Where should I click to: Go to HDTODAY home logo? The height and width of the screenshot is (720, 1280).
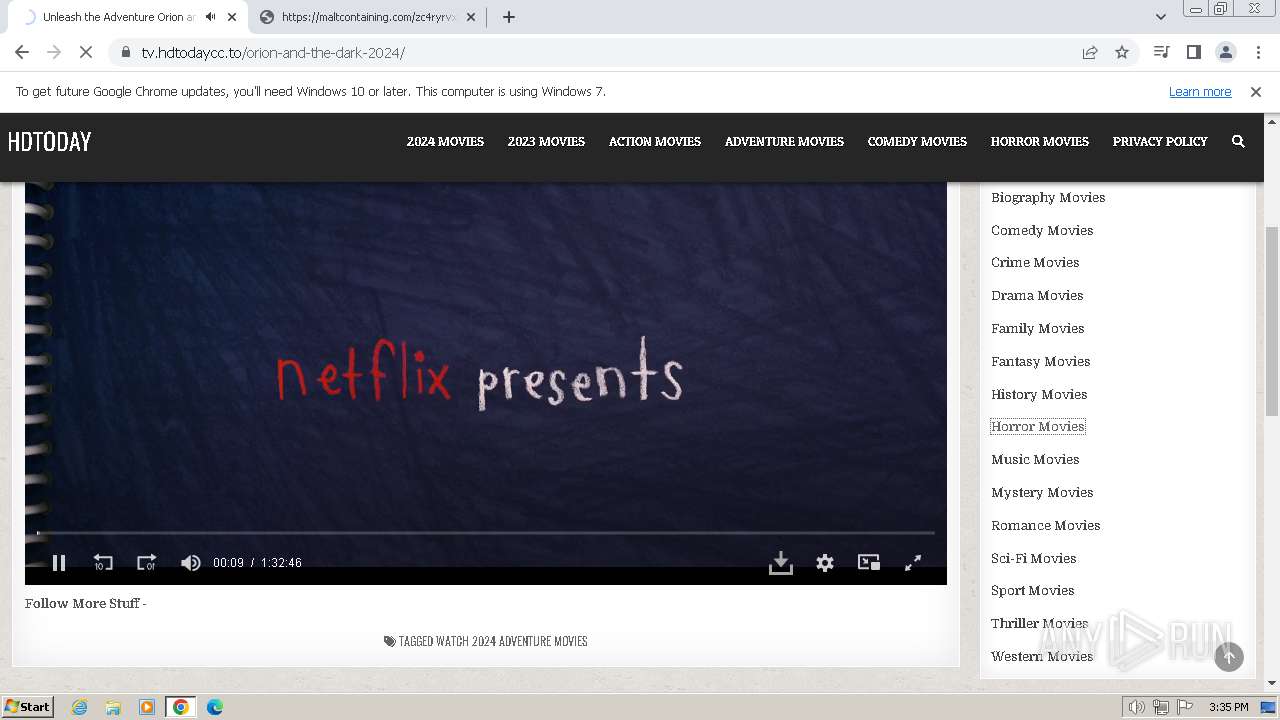tap(49, 142)
